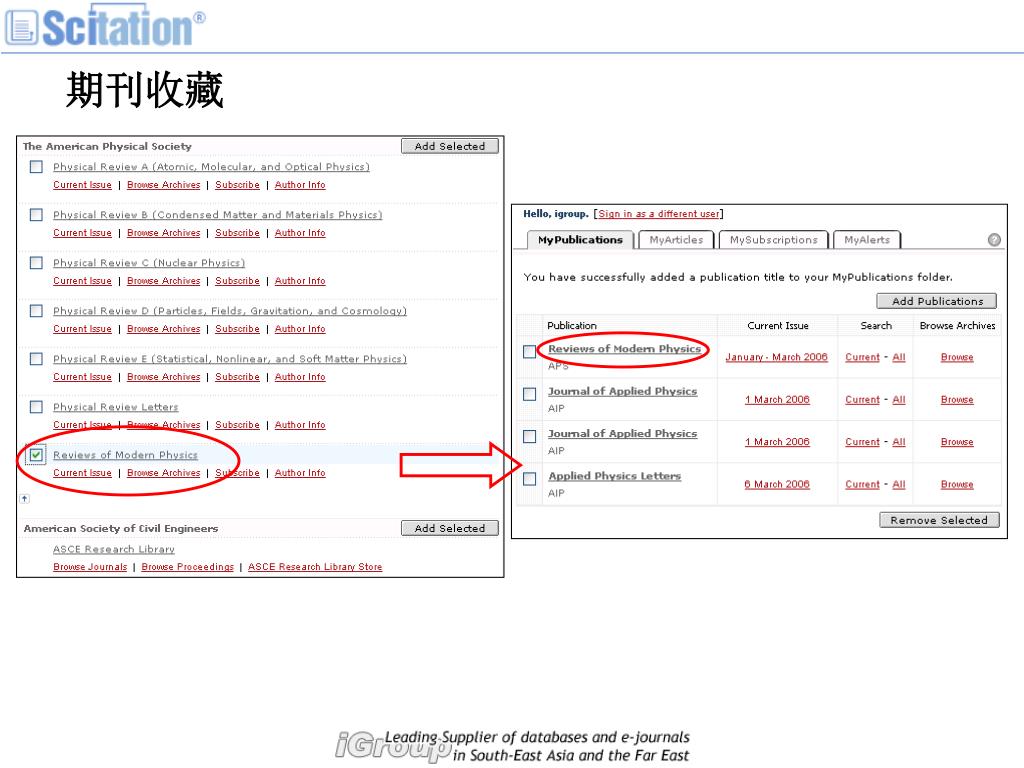Click Sign in as a different user
1024x768 pixels.
click(x=659, y=214)
